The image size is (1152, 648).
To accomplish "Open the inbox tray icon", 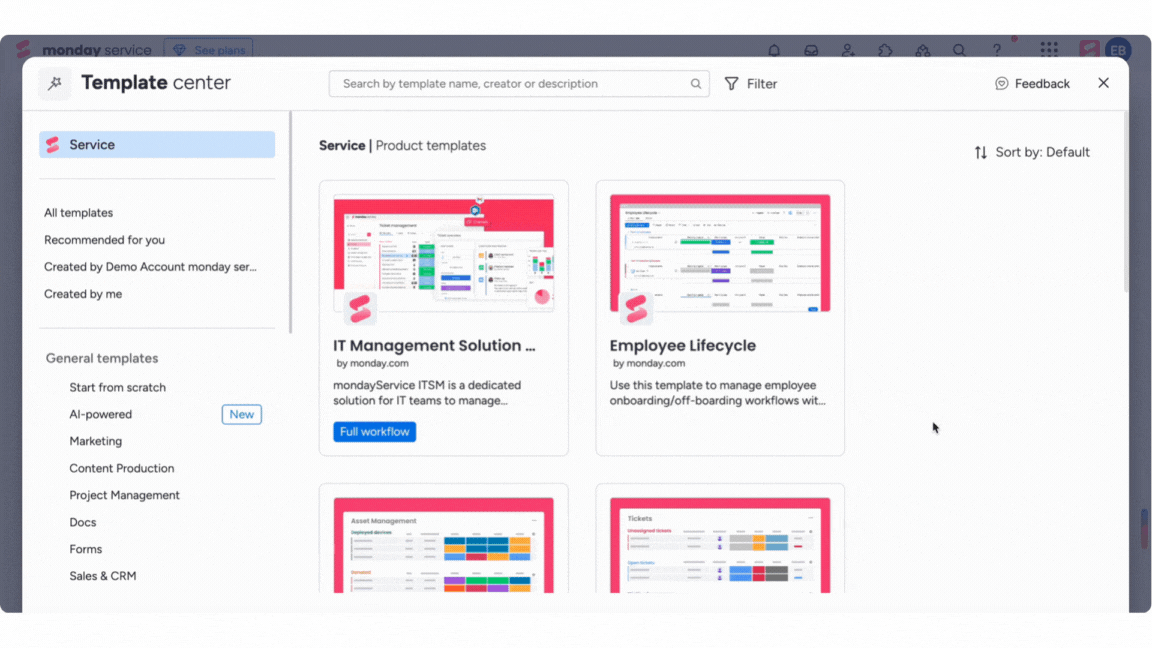I will pyautogui.click(x=811, y=50).
